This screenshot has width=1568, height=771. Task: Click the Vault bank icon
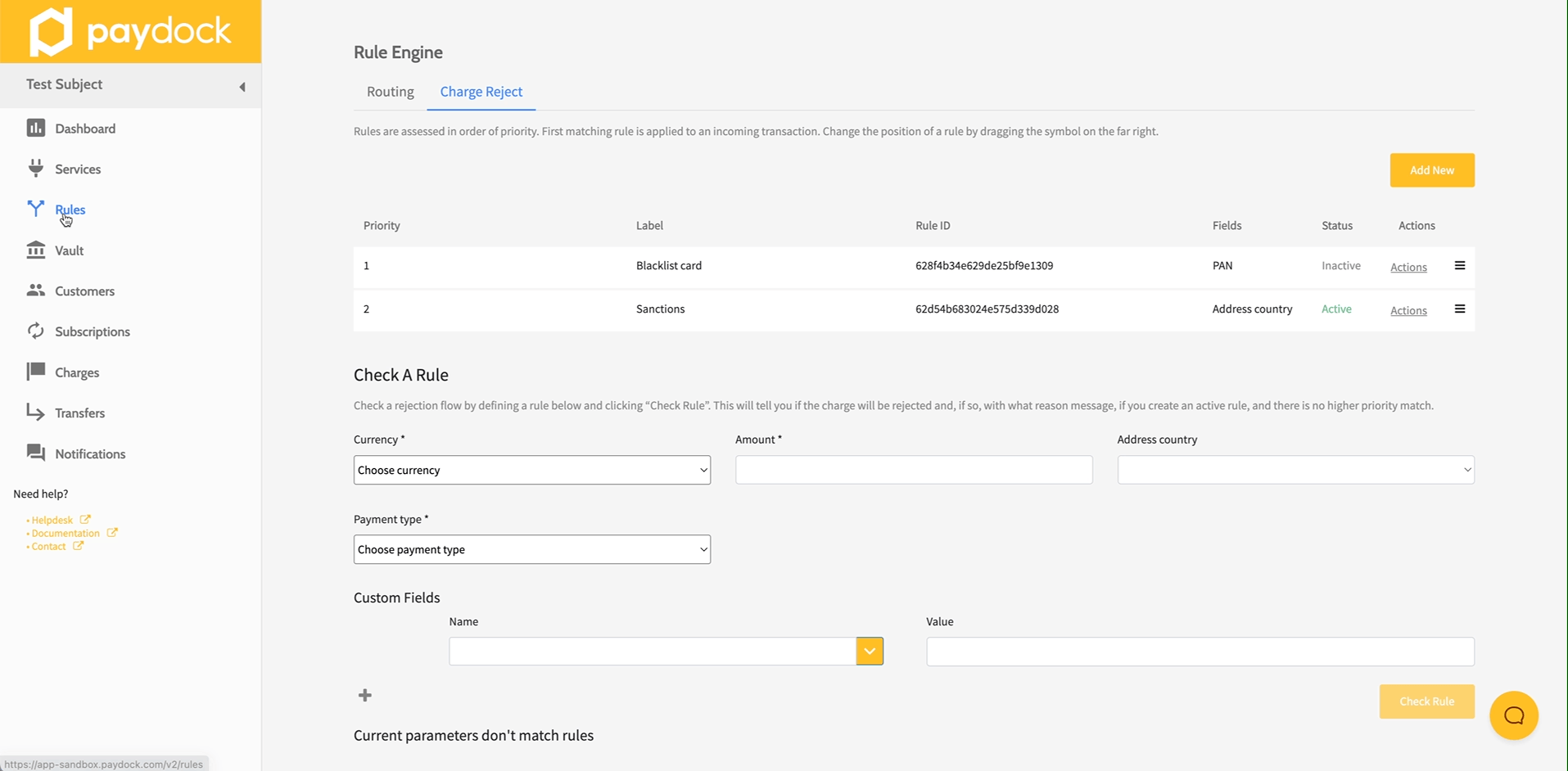coord(35,250)
